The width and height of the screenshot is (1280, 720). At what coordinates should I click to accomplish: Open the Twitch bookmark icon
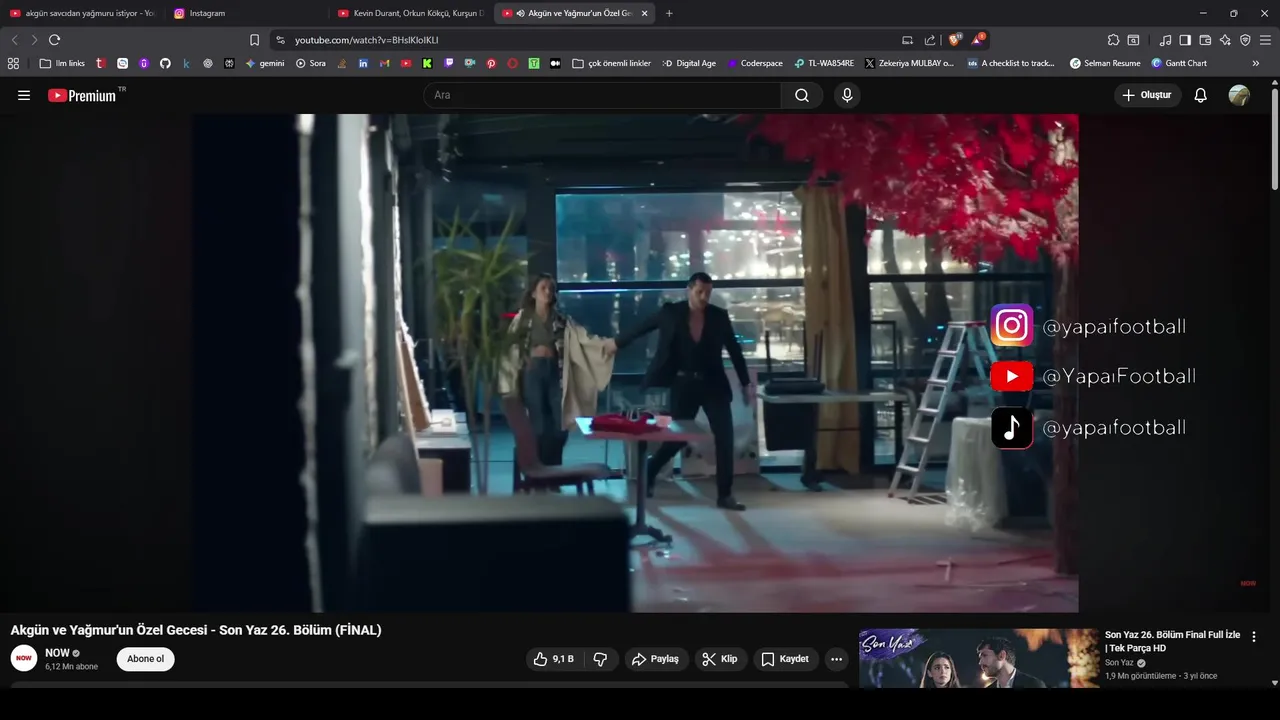[448, 63]
